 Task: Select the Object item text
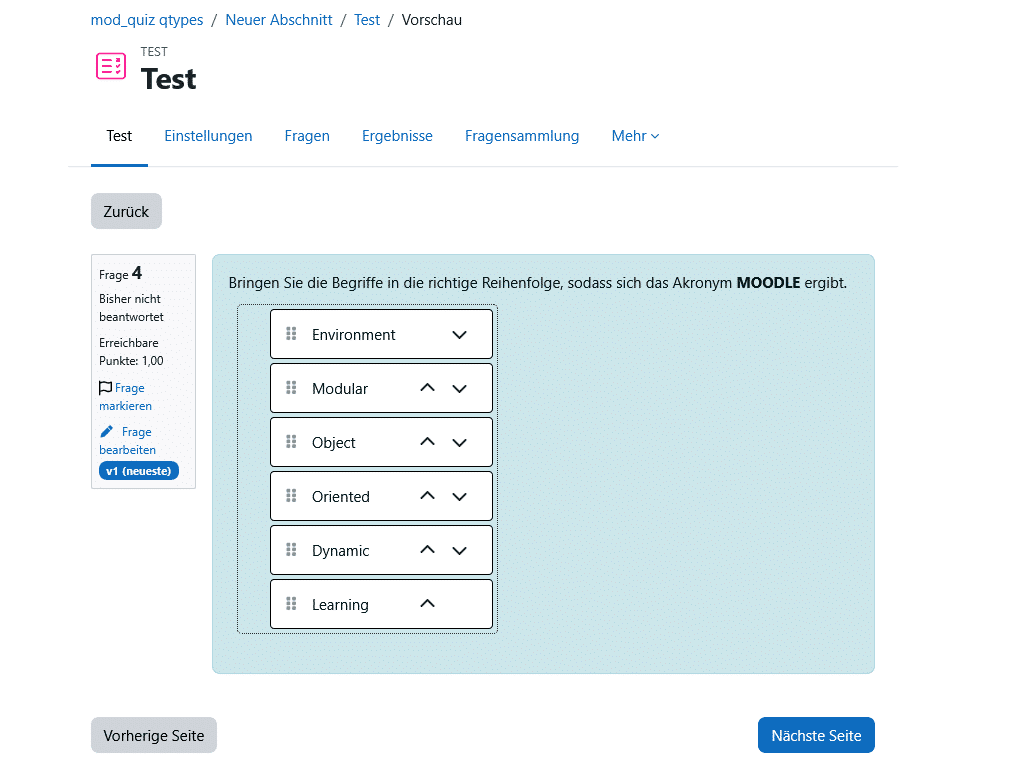(334, 443)
